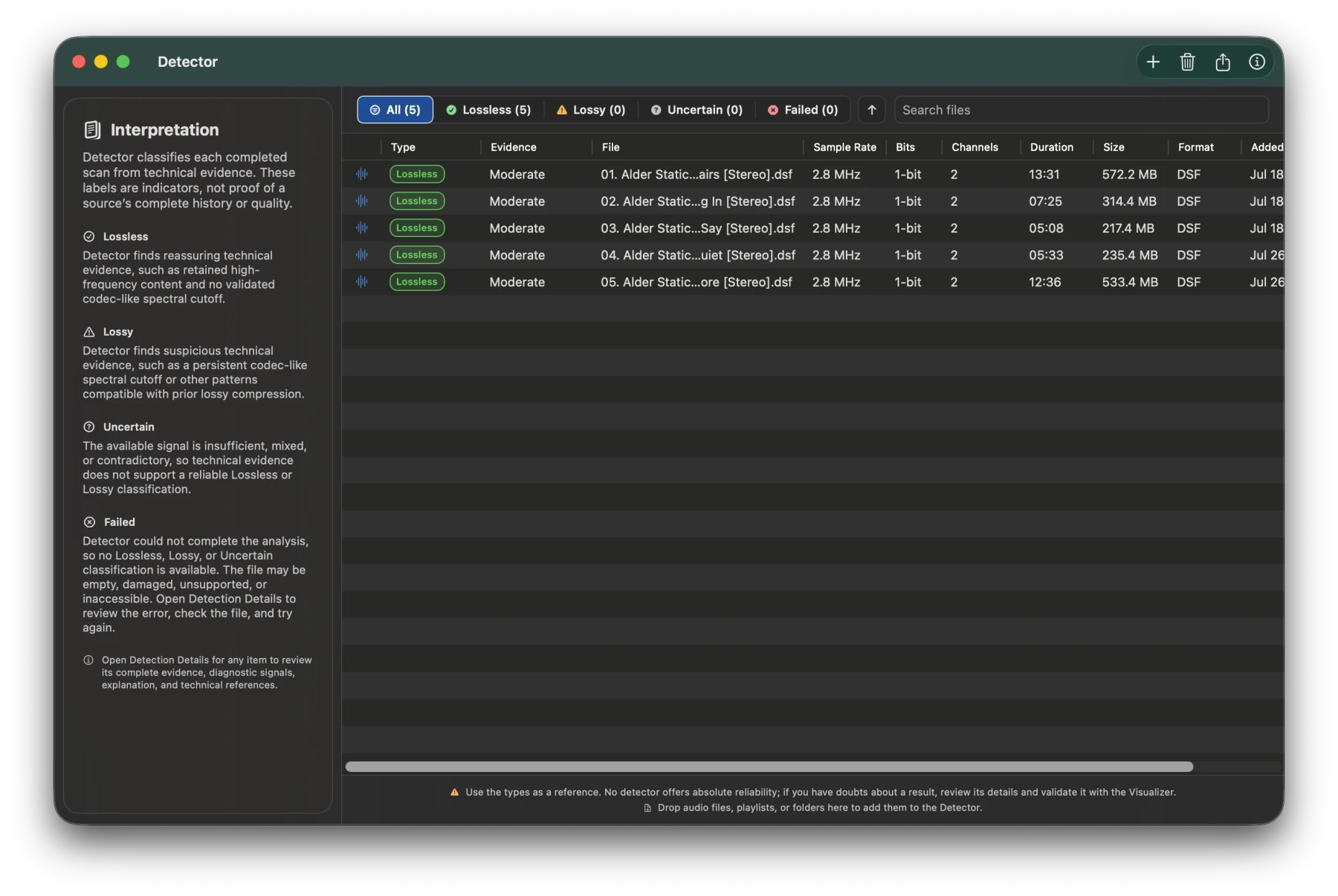
Task: Click the Lossy warning triangle in sidebar
Action: (89, 331)
